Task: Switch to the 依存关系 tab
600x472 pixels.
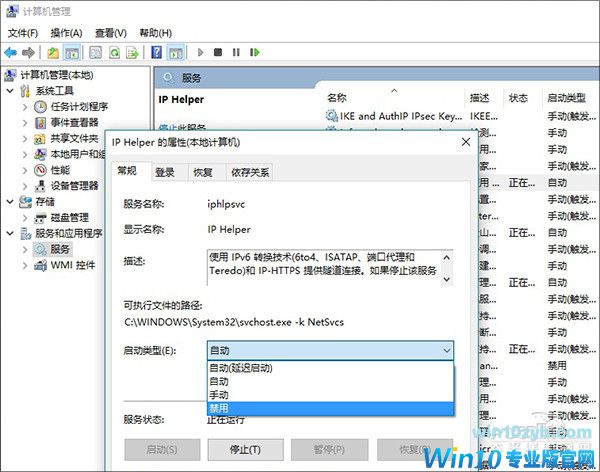Action: pyautogui.click(x=250, y=172)
